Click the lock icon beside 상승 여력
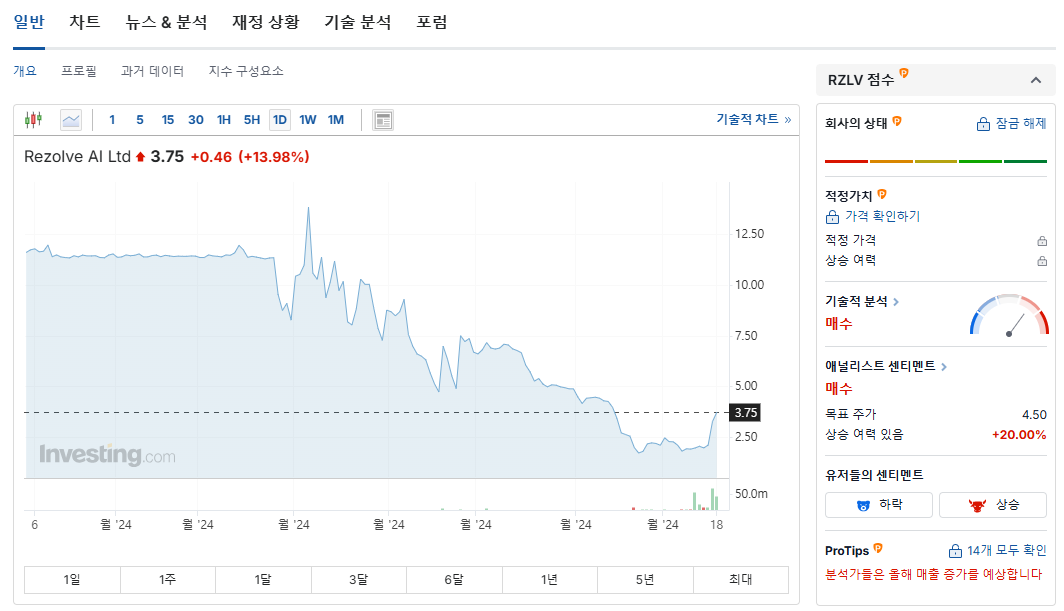This screenshot has width=1064, height=611. point(1042,261)
